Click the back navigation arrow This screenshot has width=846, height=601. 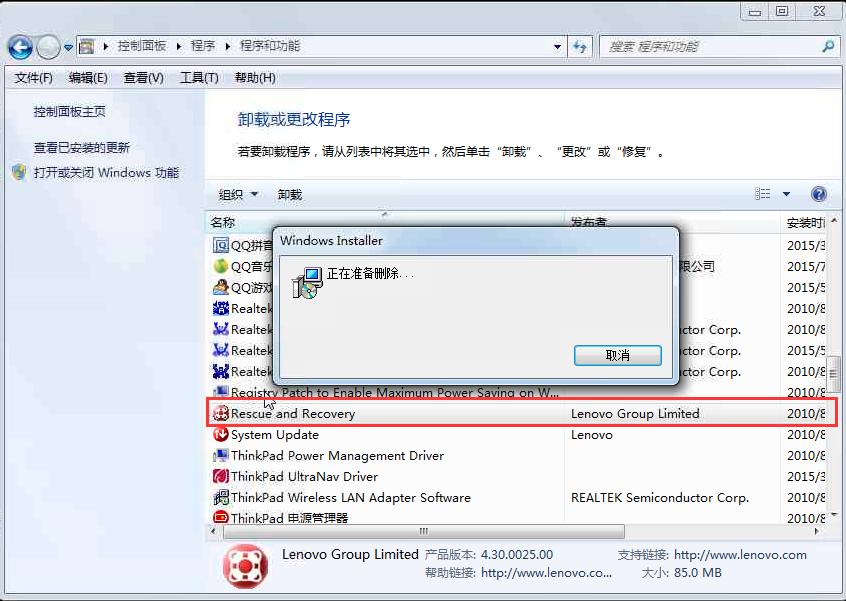tap(21, 46)
